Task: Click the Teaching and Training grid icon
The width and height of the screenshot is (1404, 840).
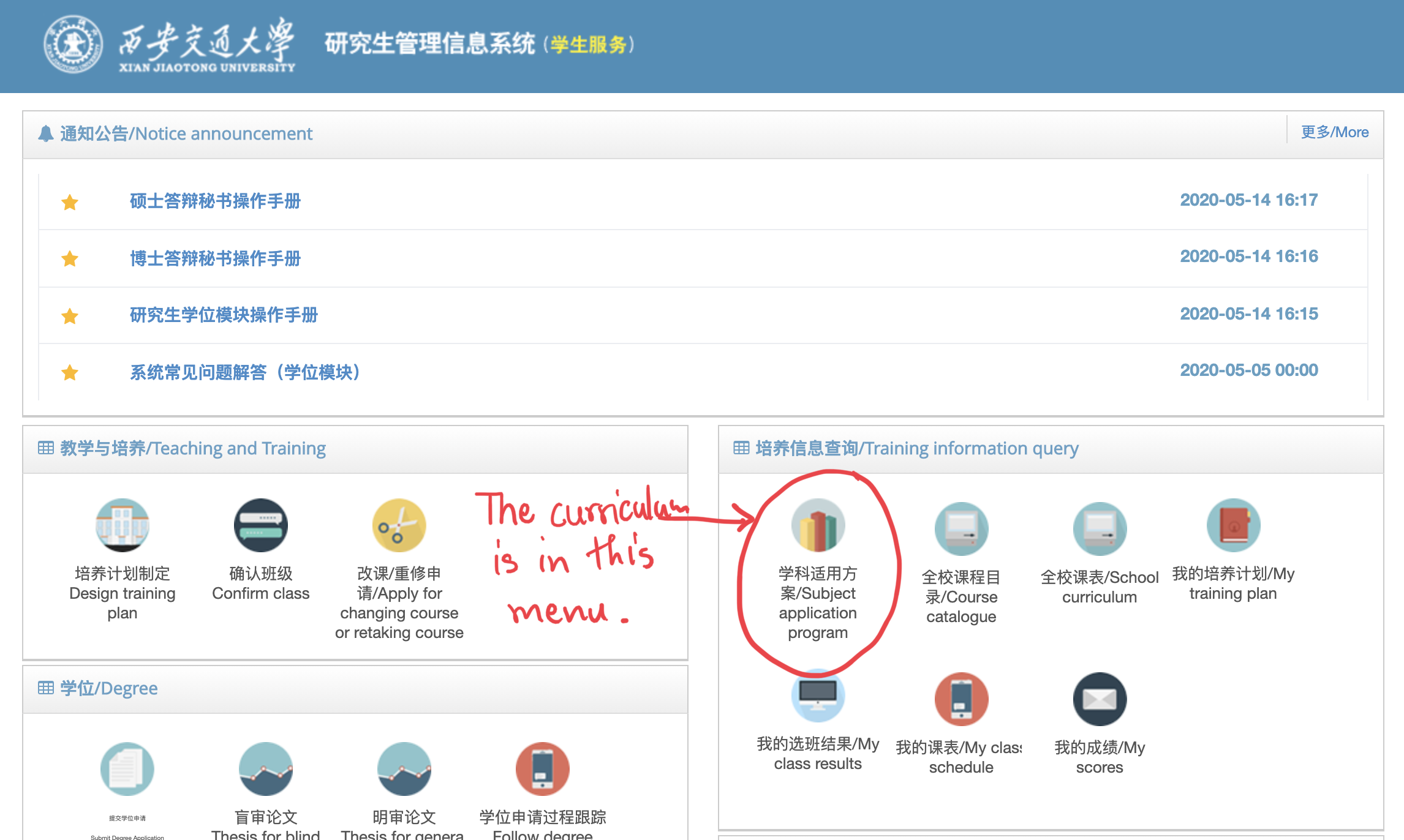Action: (46, 448)
